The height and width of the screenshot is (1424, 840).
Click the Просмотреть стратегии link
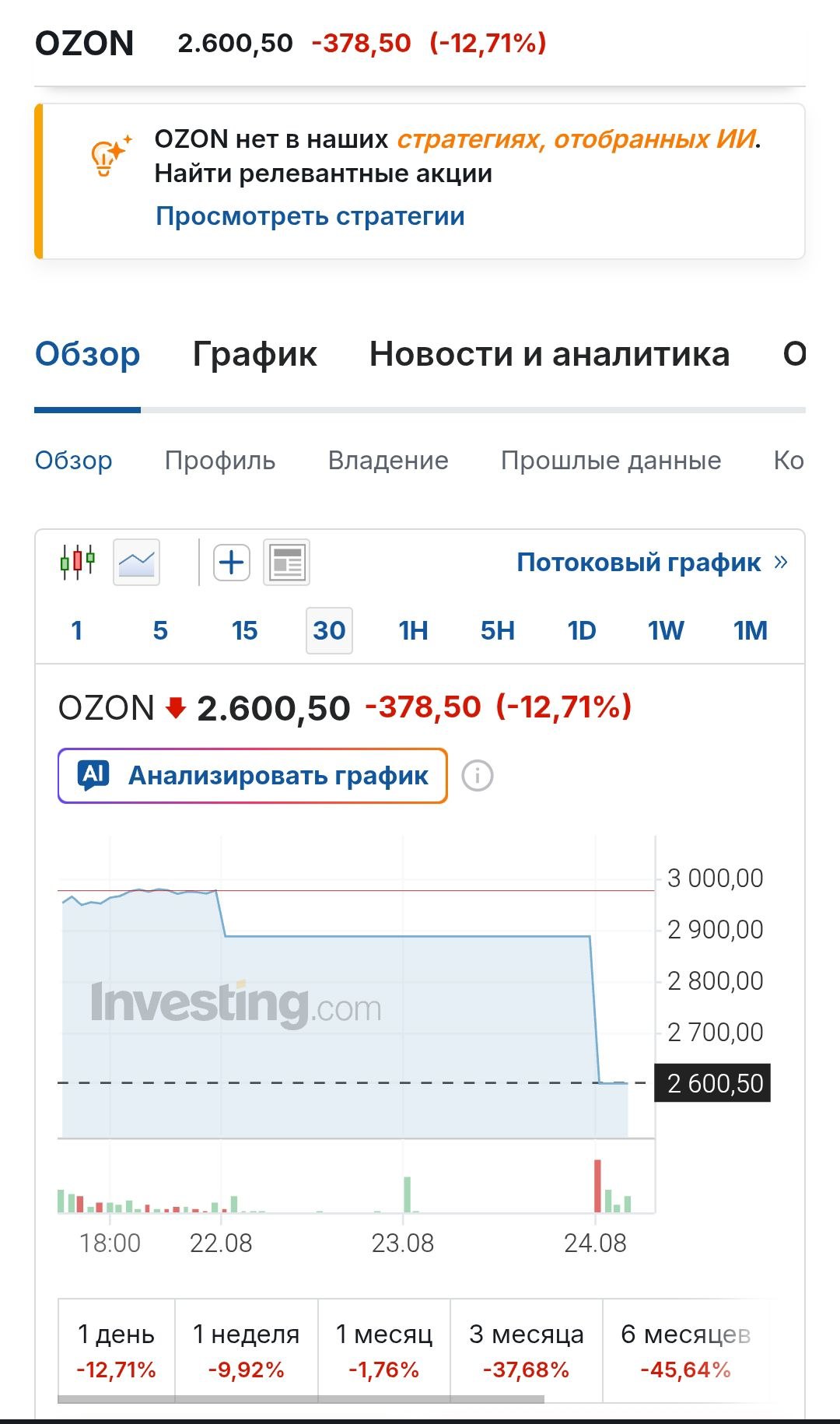pyautogui.click(x=310, y=216)
